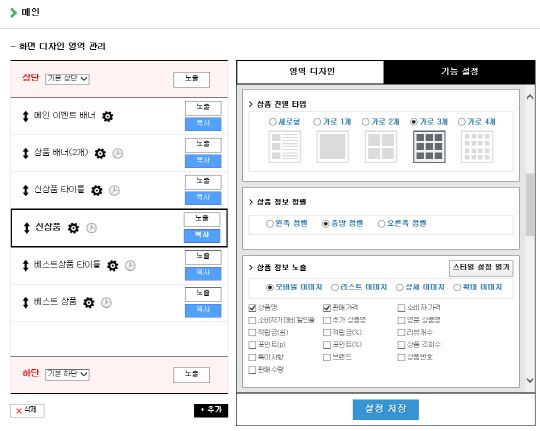This screenshot has width=540, height=431.
Task: Select the 세로형 radio option
Action: [272, 122]
